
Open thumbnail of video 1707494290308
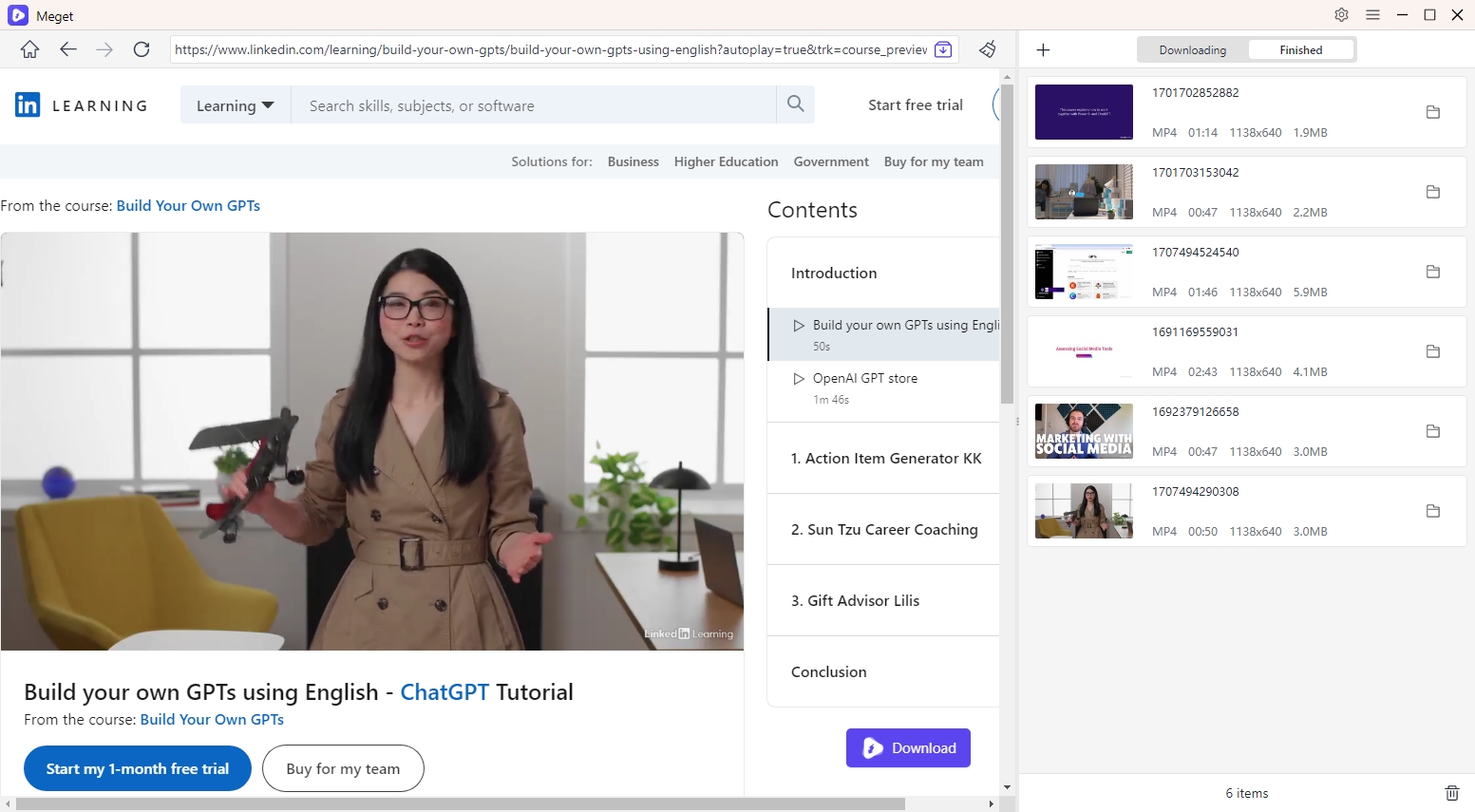(x=1084, y=511)
